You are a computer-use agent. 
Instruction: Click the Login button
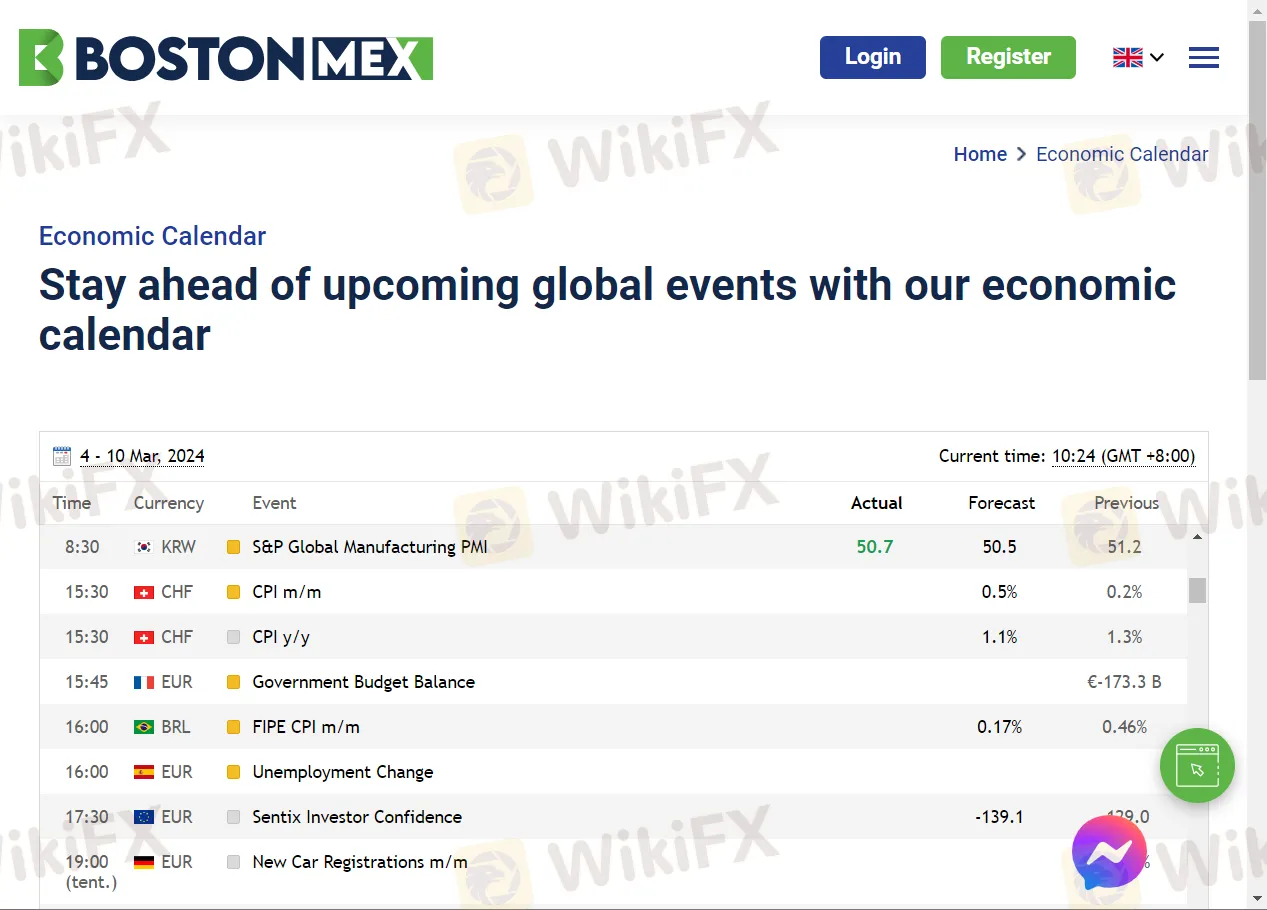pos(872,57)
